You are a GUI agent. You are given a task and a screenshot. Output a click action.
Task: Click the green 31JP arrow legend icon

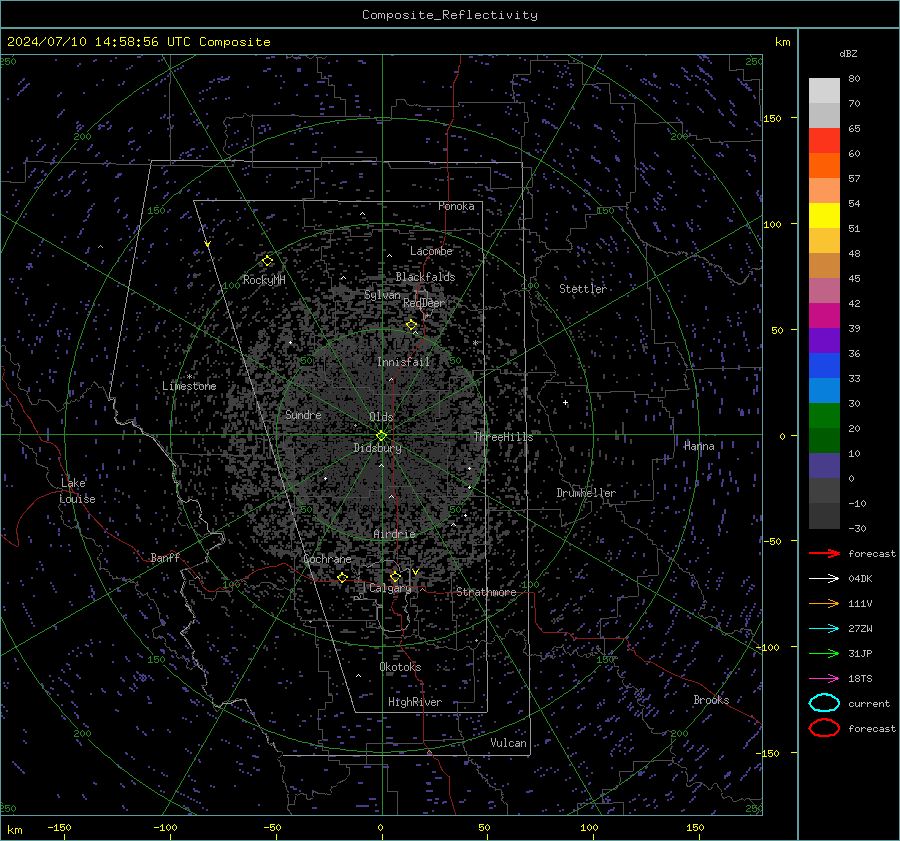tap(824, 653)
